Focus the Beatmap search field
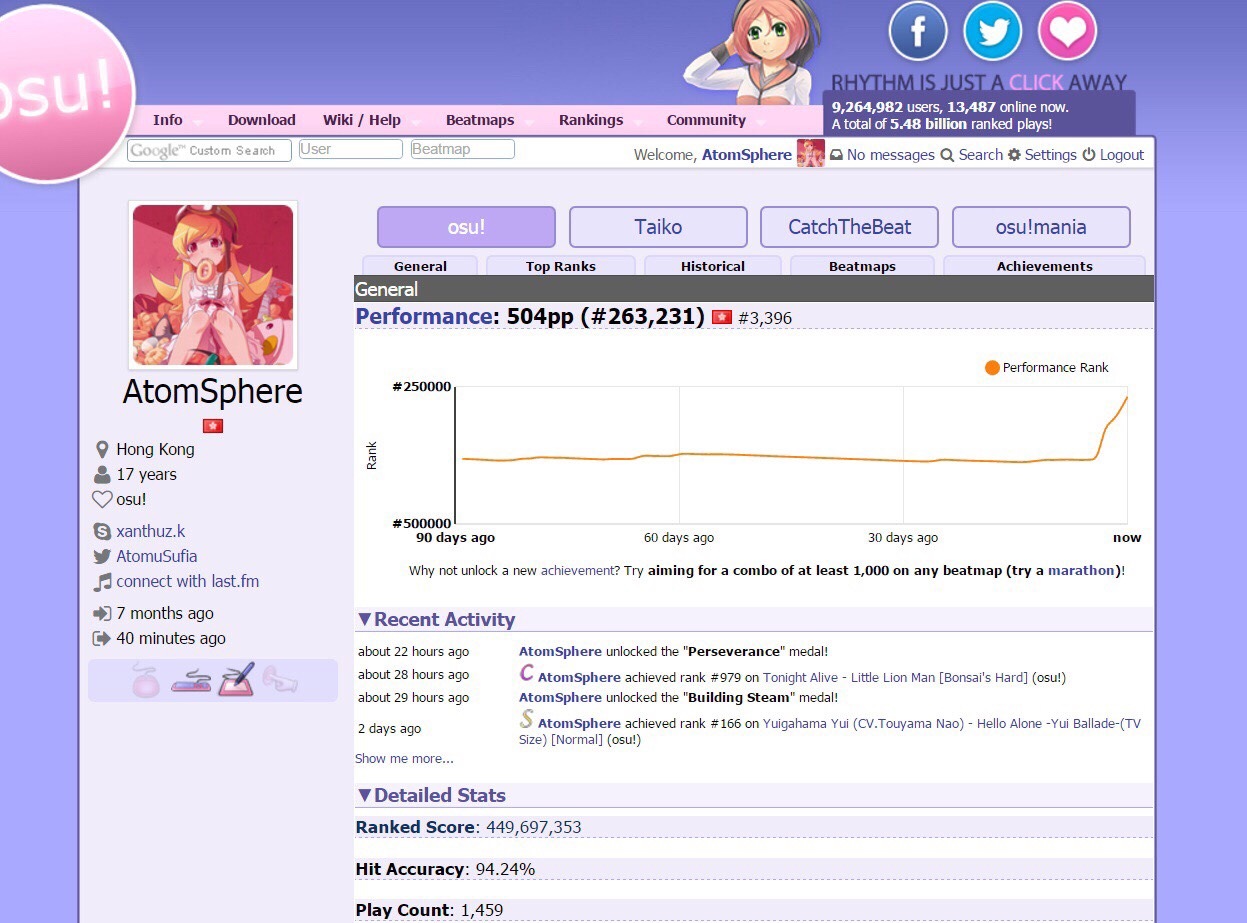 pyautogui.click(x=462, y=149)
